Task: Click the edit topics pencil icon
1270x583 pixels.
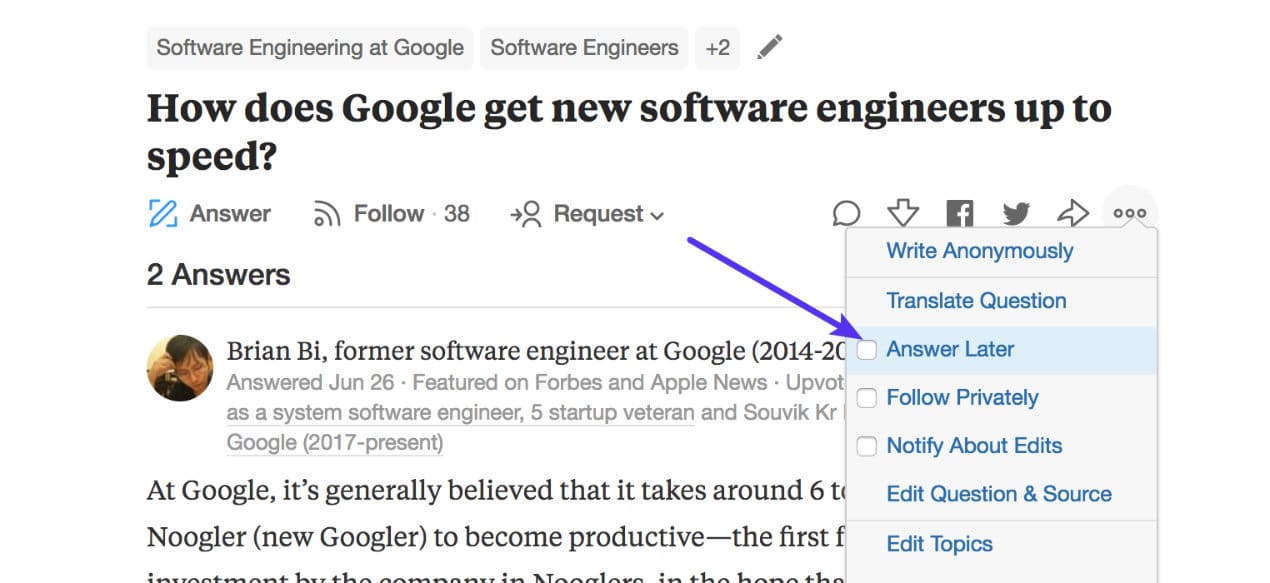Action: tap(770, 46)
